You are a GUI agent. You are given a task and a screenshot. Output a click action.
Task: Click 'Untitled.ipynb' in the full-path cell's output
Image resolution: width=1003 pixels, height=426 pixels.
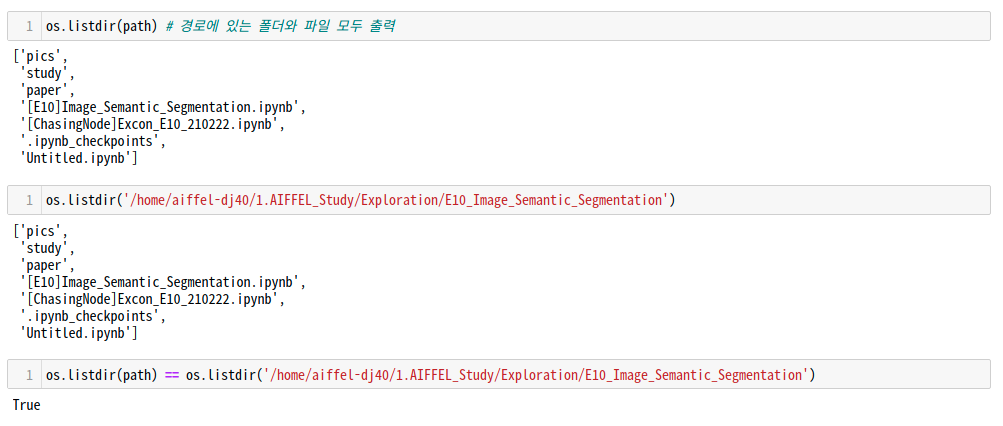pyautogui.click(x=75, y=333)
